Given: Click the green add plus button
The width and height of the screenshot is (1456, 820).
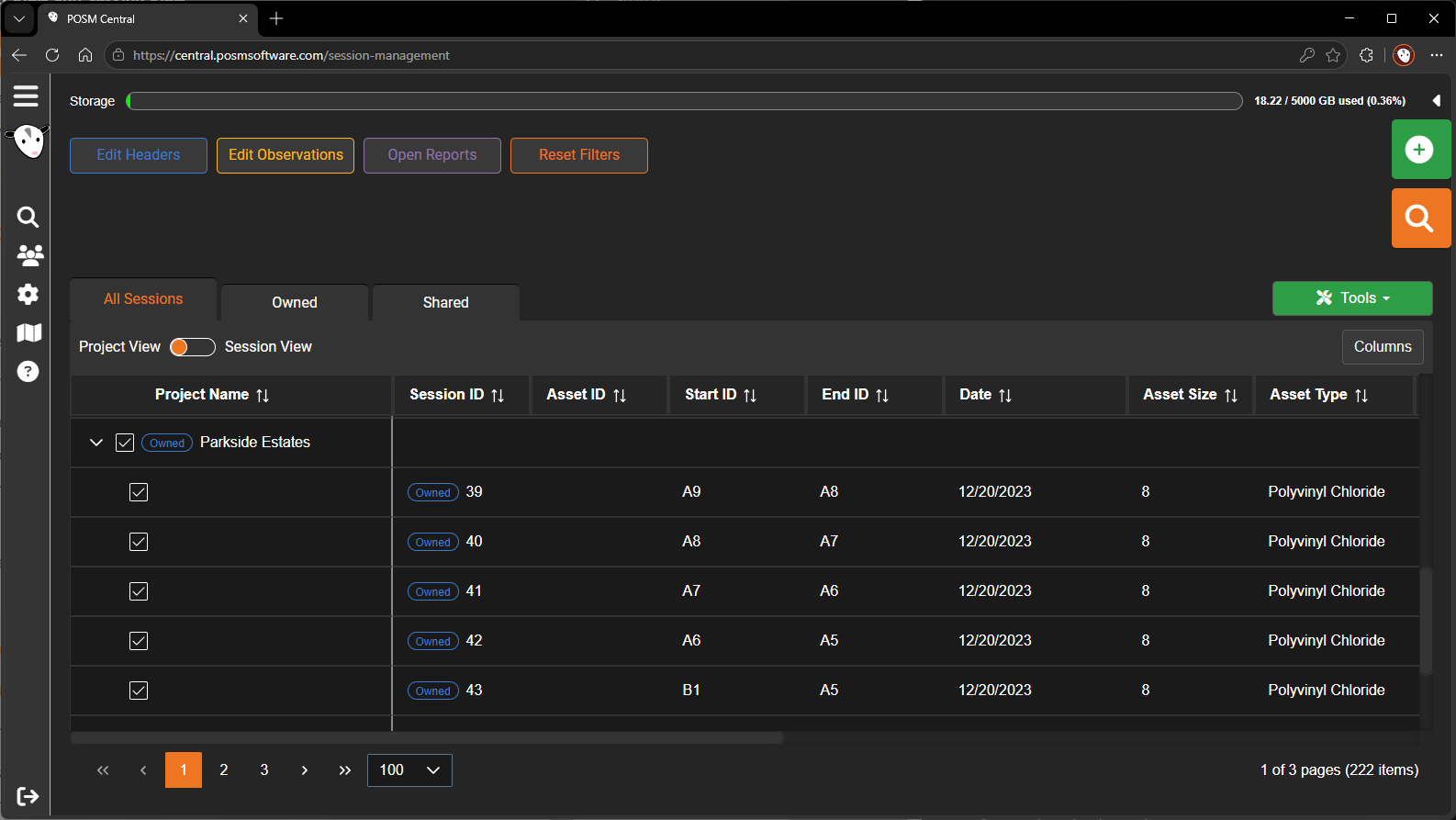Looking at the screenshot, I should click(1420, 149).
